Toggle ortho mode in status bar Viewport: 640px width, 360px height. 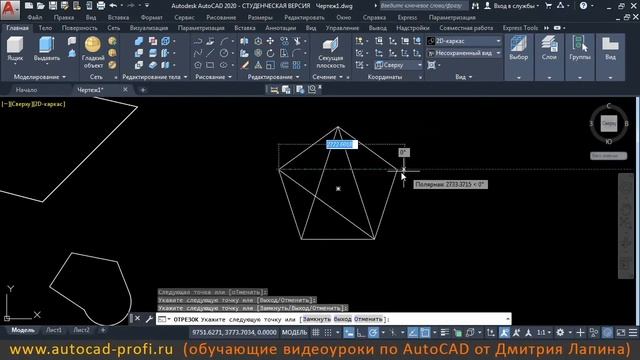pyautogui.click(x=361, y=333)
